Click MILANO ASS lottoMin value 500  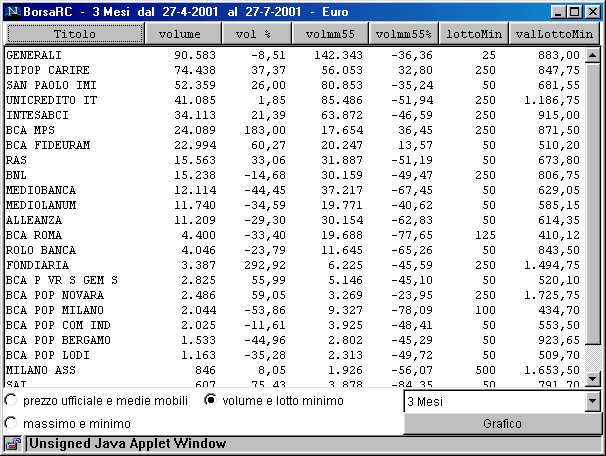click(485, 370)
